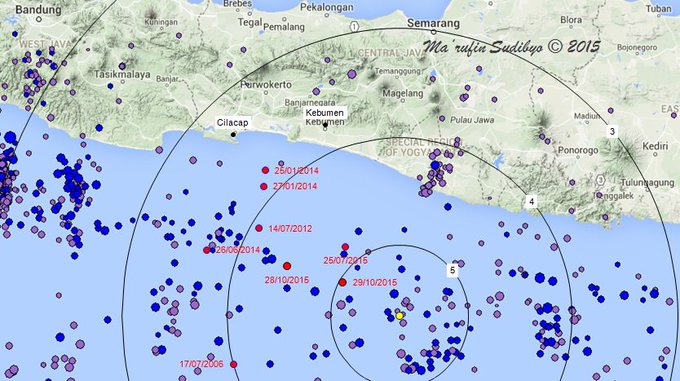Click the red marker dated 25/01/2014
The height and width of the screenshot is (381, 680).
tap(265, 170)
